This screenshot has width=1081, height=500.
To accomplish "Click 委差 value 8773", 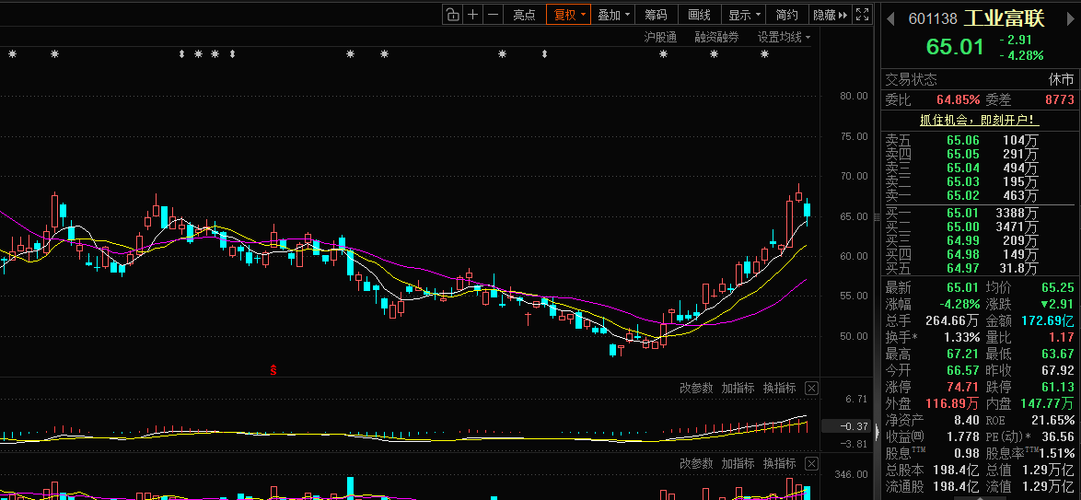I will (1060, 99).
